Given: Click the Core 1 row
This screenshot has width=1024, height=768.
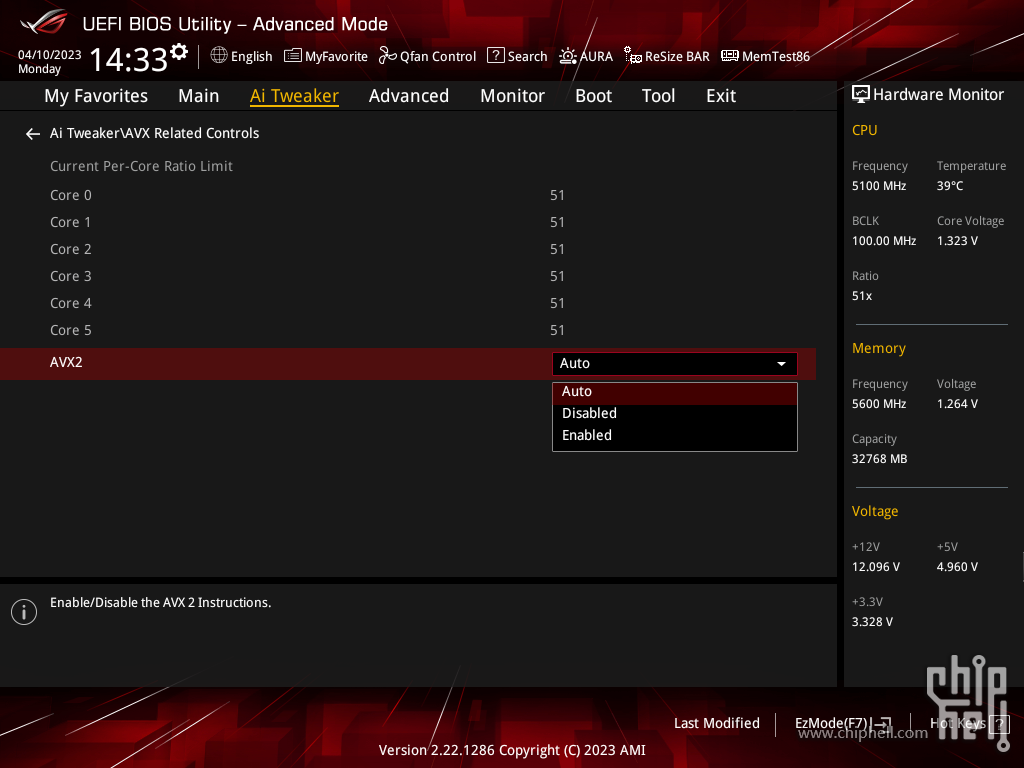Looking at the screenshot, I should (x=408, y=223).
